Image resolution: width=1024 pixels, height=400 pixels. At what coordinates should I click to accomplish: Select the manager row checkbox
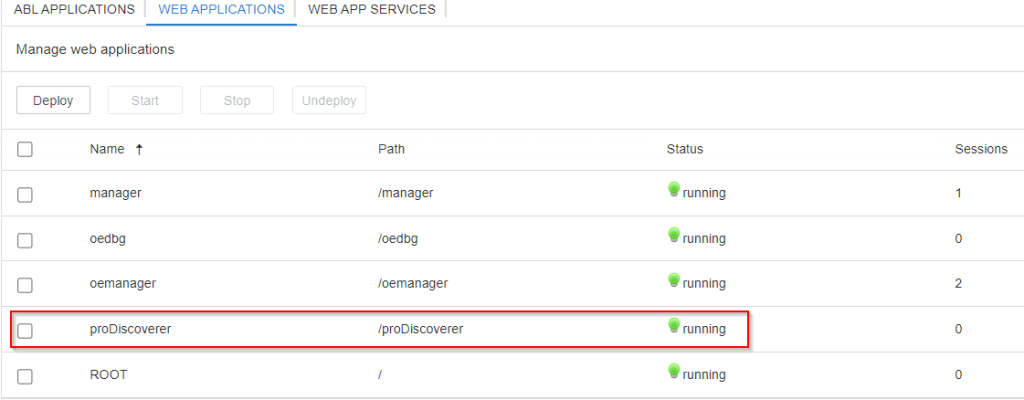tap(25, 195)
